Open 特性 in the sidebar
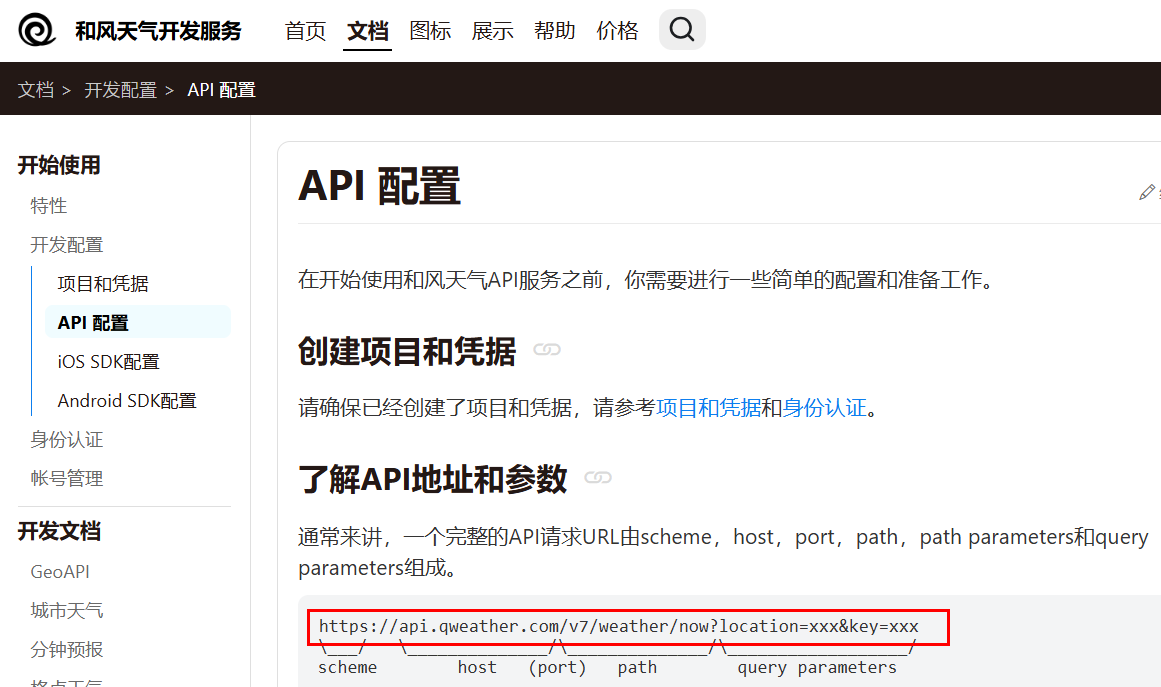This screenshot has height=687, width=1161. 49,206
